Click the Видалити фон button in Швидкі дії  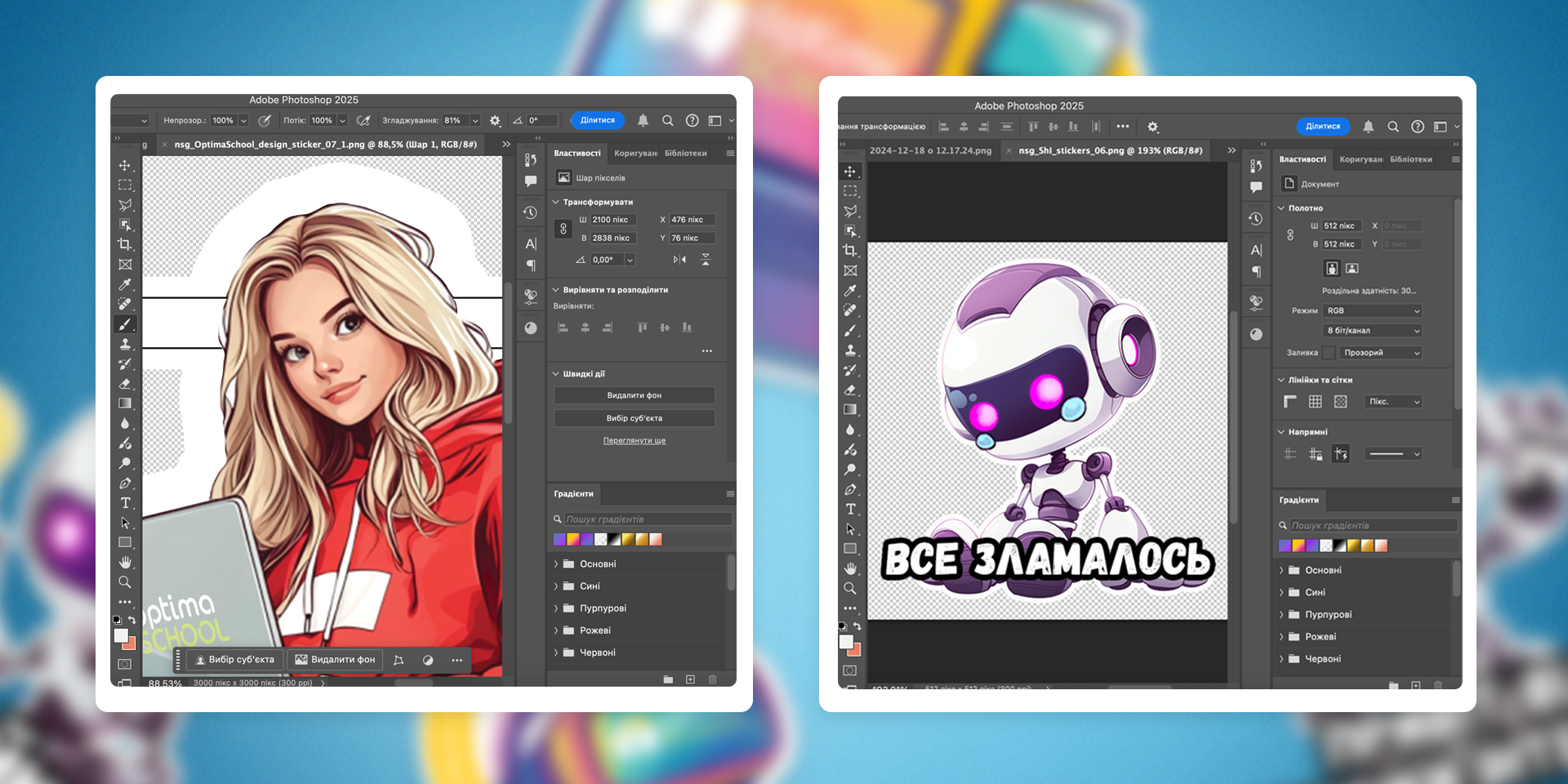coord(634,395)
